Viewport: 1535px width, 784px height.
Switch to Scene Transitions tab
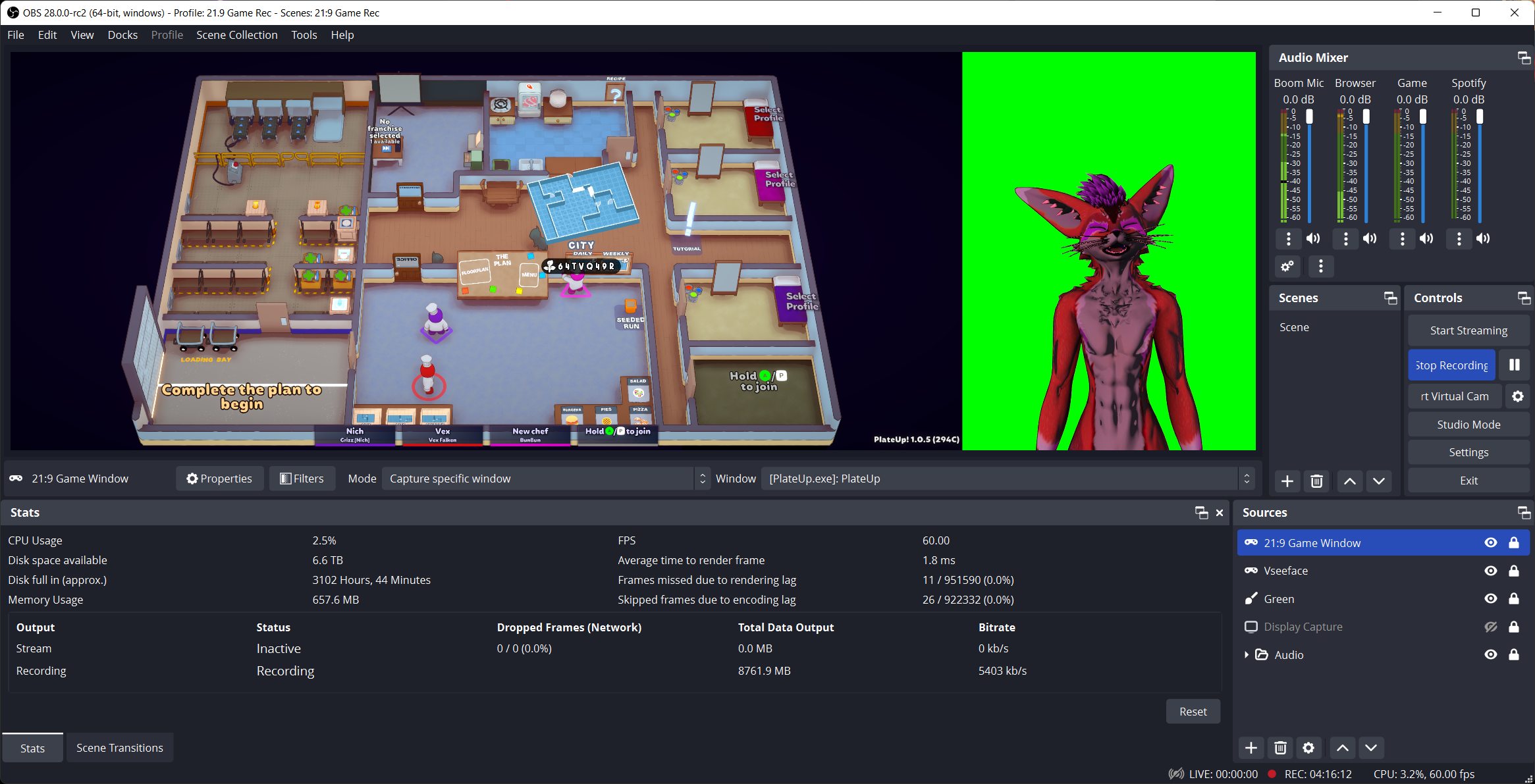pos(120,748)
